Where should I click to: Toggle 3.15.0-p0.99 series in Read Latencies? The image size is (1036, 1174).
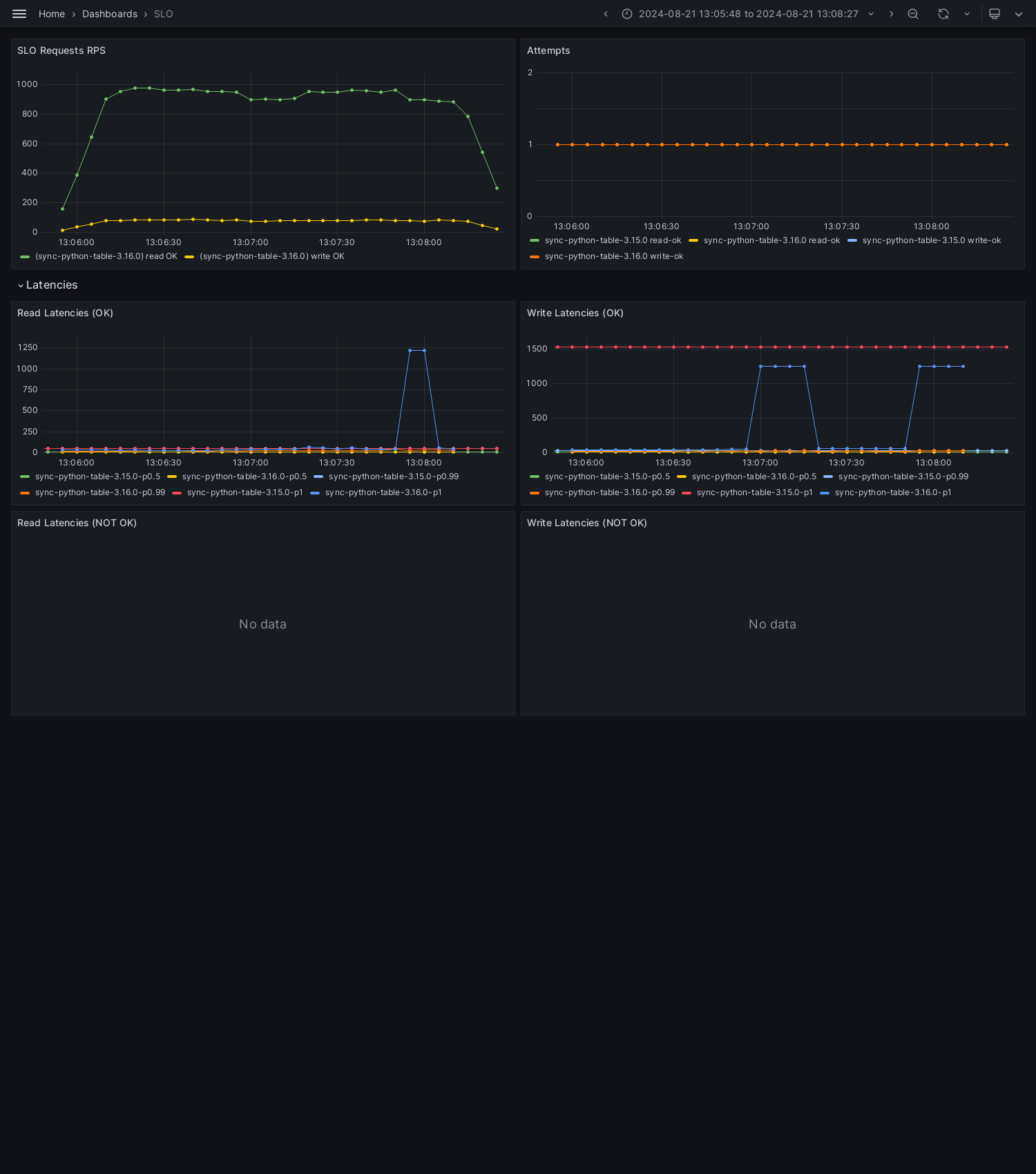394,477
